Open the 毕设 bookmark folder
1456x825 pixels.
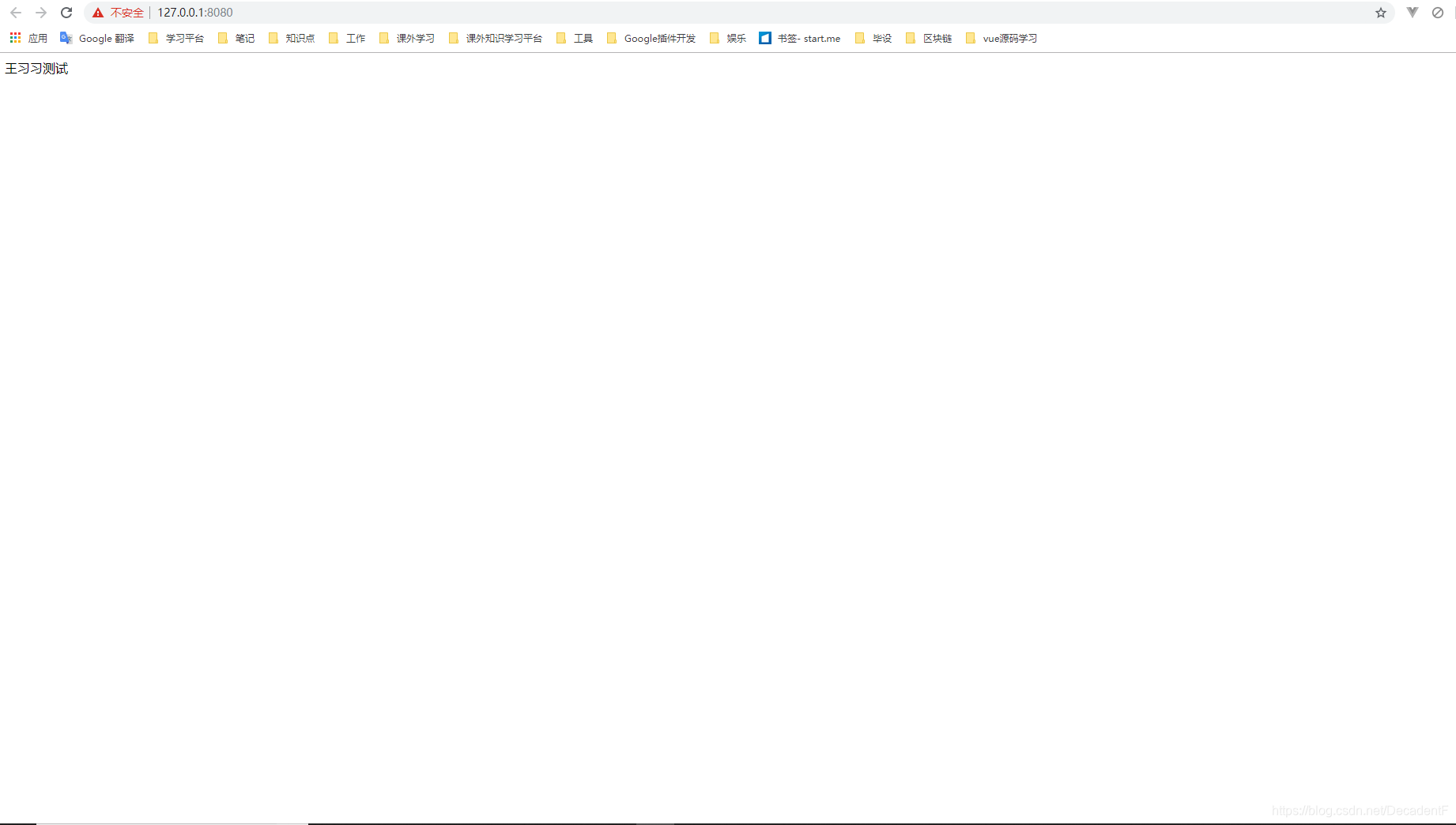[x=873, y=38]
